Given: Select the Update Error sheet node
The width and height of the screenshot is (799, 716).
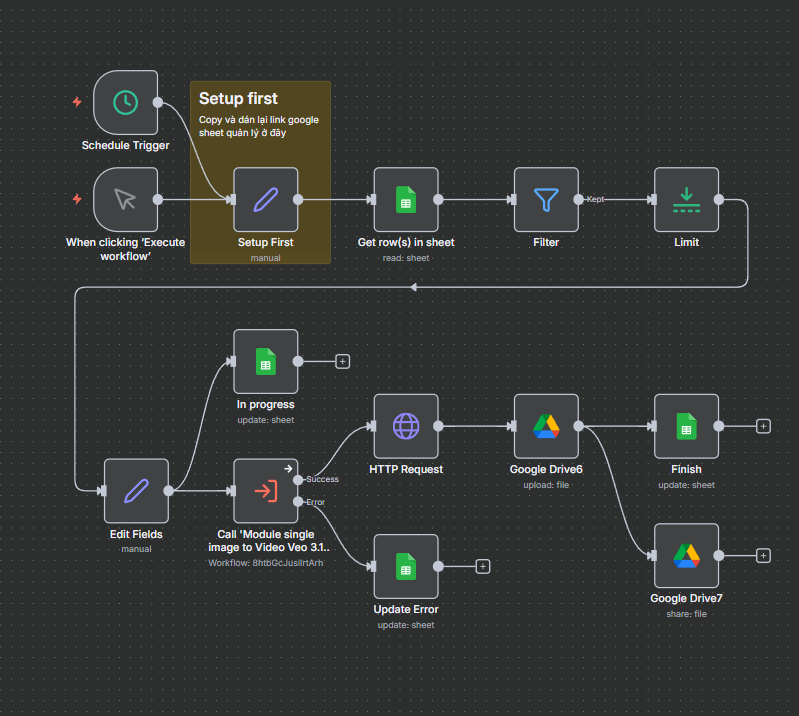Looking at the screenshot, I should coord(406,566).
